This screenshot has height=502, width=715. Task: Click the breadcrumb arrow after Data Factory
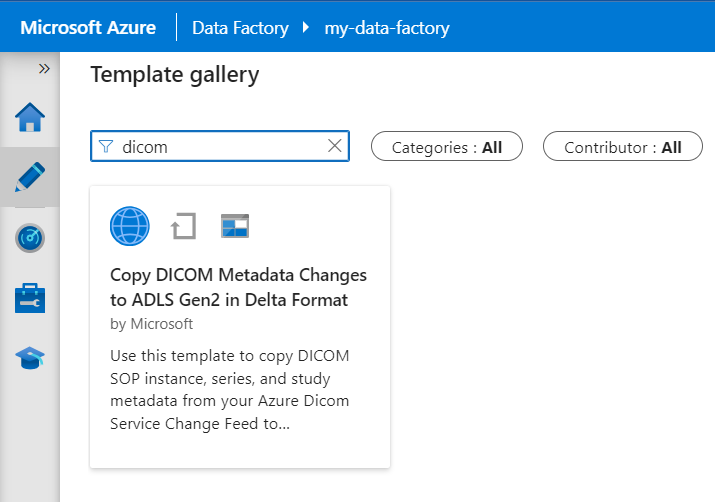[x=307, y=27]
